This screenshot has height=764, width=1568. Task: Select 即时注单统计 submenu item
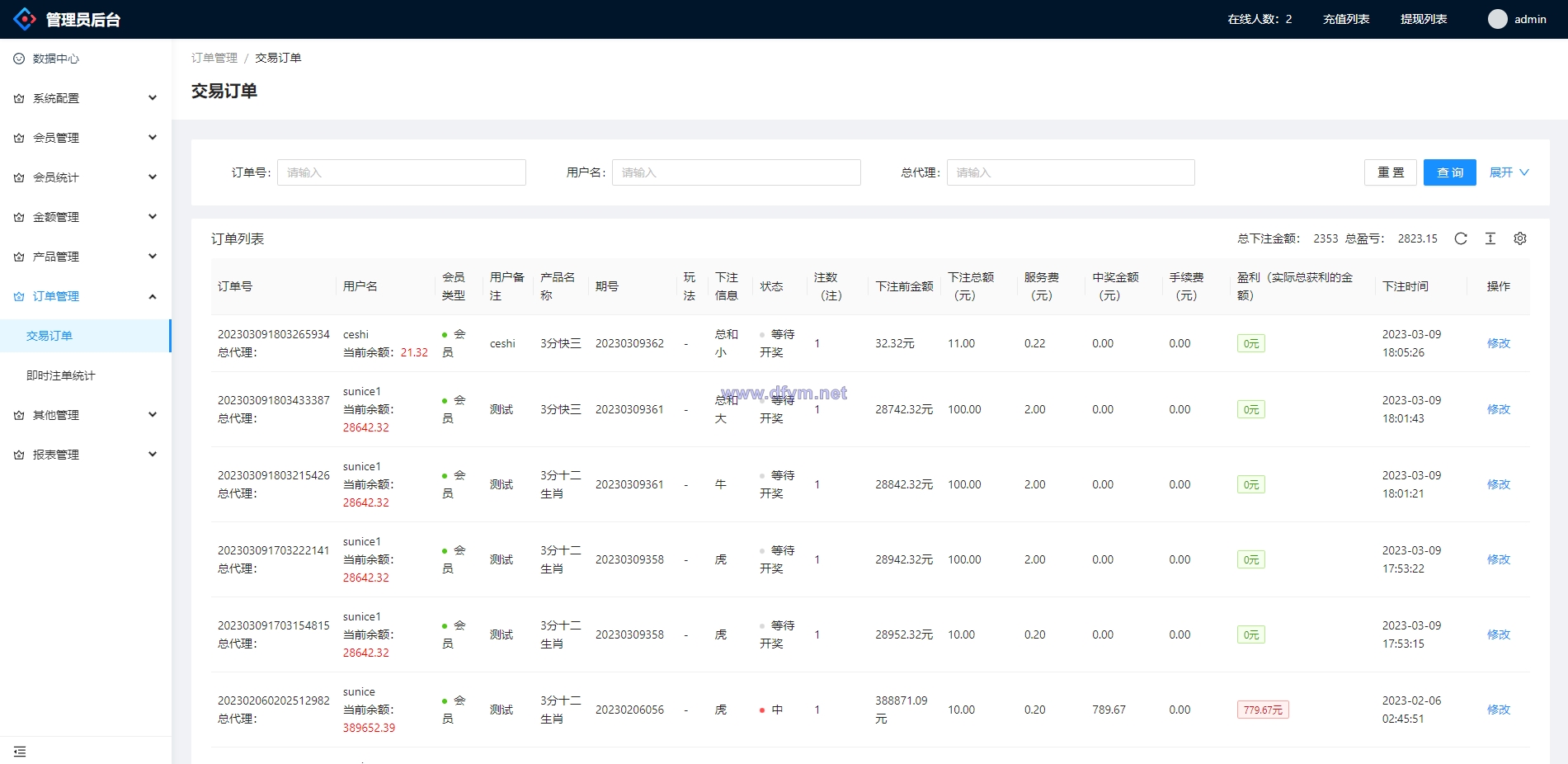click(x=86, y=375)
